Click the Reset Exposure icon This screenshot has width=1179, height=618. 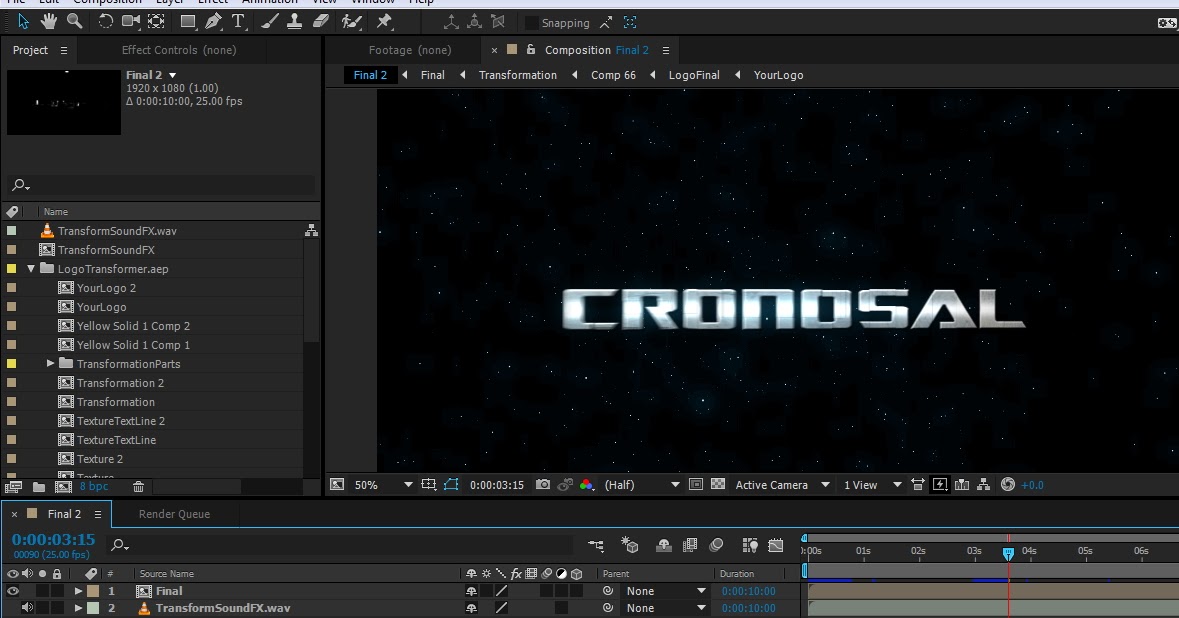[1008, 485]
